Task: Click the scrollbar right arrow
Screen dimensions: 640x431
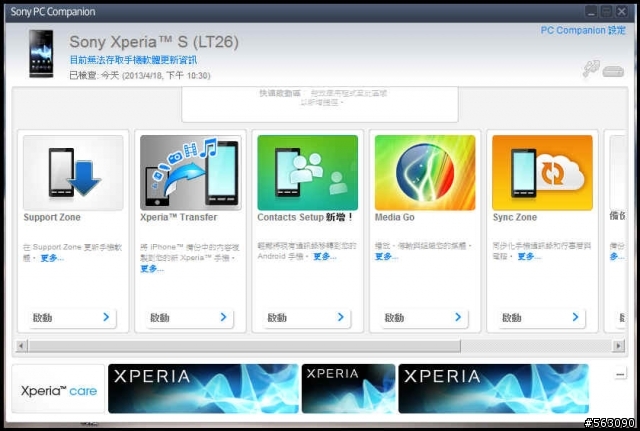Action: click(619, 346)
